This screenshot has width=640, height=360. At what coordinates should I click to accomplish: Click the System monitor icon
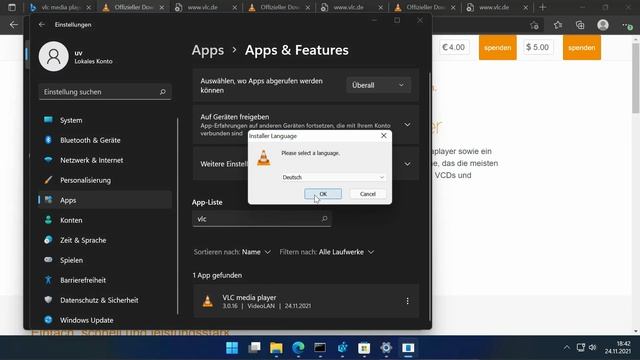pyautogui.click(x=48, y=120)
